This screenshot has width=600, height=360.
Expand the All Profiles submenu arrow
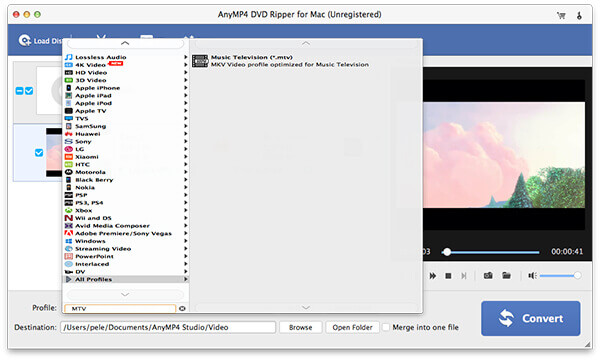tap(186, 279)
